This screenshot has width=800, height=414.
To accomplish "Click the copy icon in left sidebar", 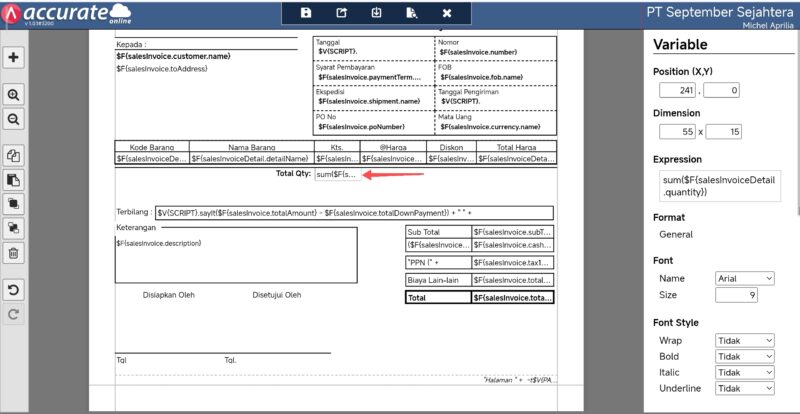I will tap(13, 156).
